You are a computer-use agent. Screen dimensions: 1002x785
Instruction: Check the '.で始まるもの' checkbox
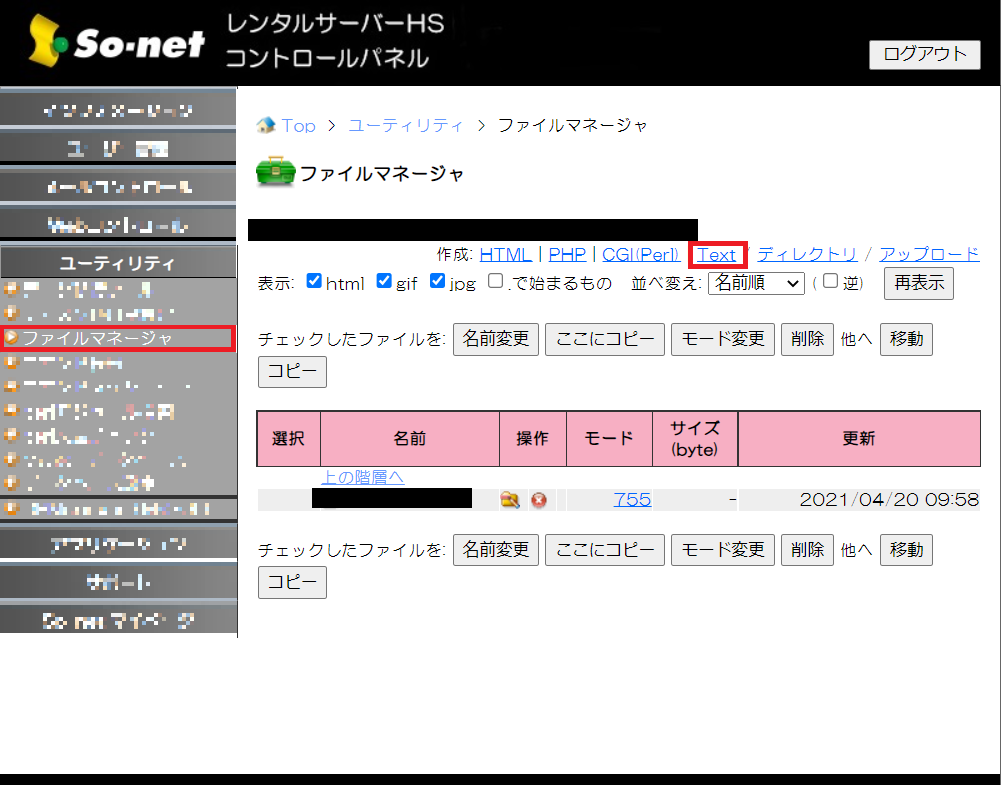point(496,282)
